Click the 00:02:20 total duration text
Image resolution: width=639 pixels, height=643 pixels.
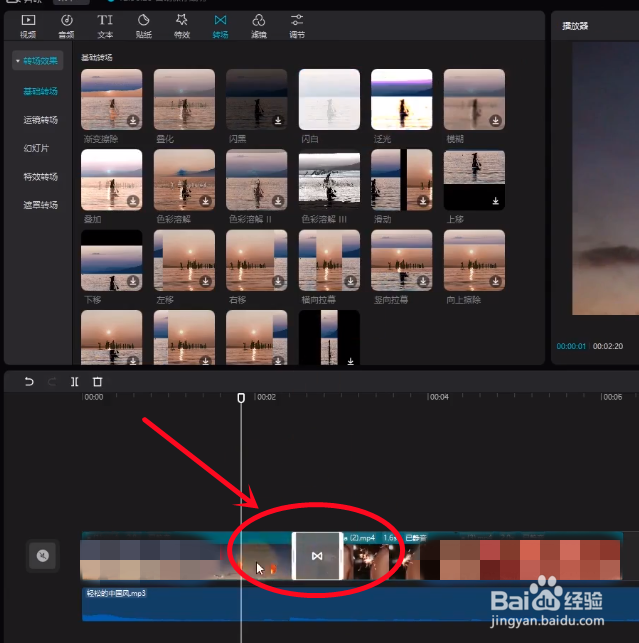point(608,346)
